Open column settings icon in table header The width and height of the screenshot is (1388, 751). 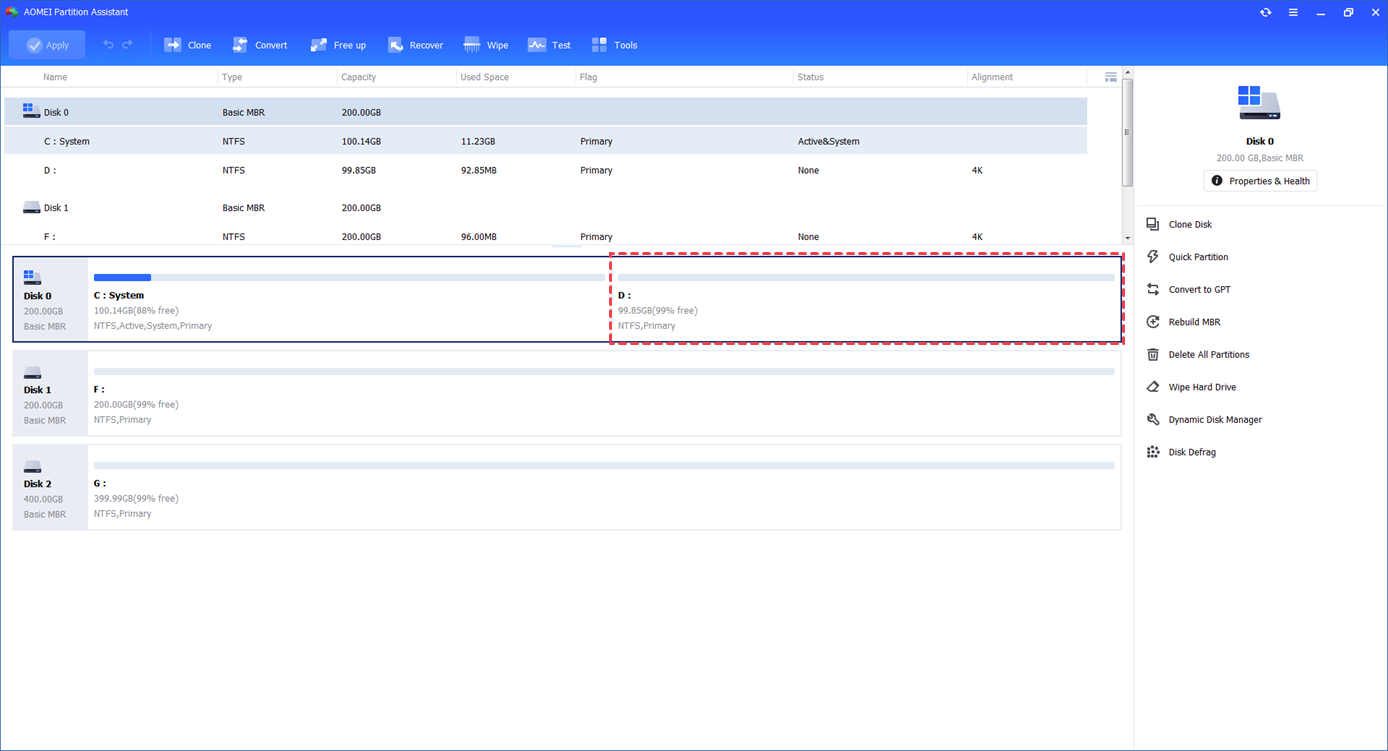[x=1111, y=77]
